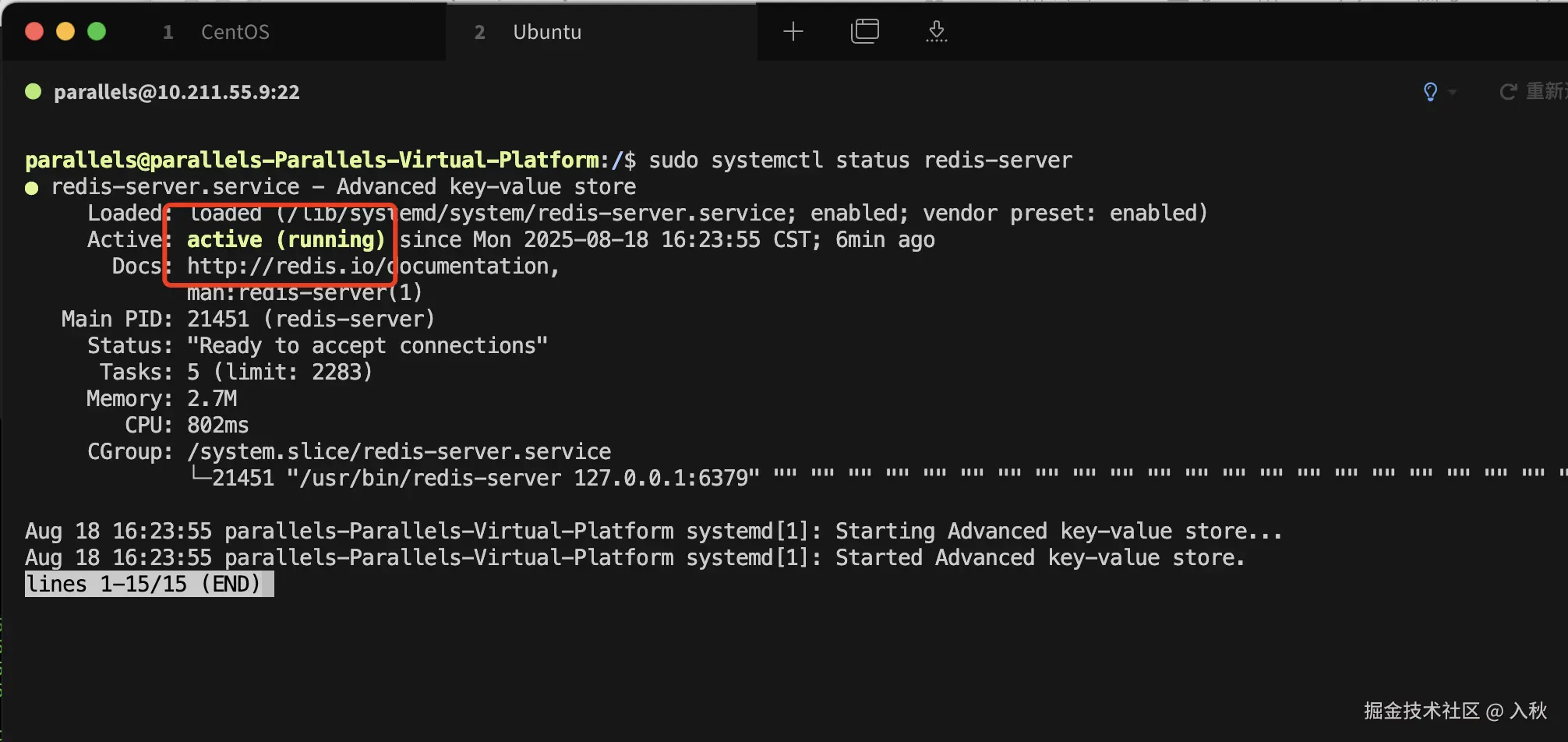Expand the dropdown arrow beside the lightbulb
This screenshot has height=742, width=1568.
tap(1453, 92)
